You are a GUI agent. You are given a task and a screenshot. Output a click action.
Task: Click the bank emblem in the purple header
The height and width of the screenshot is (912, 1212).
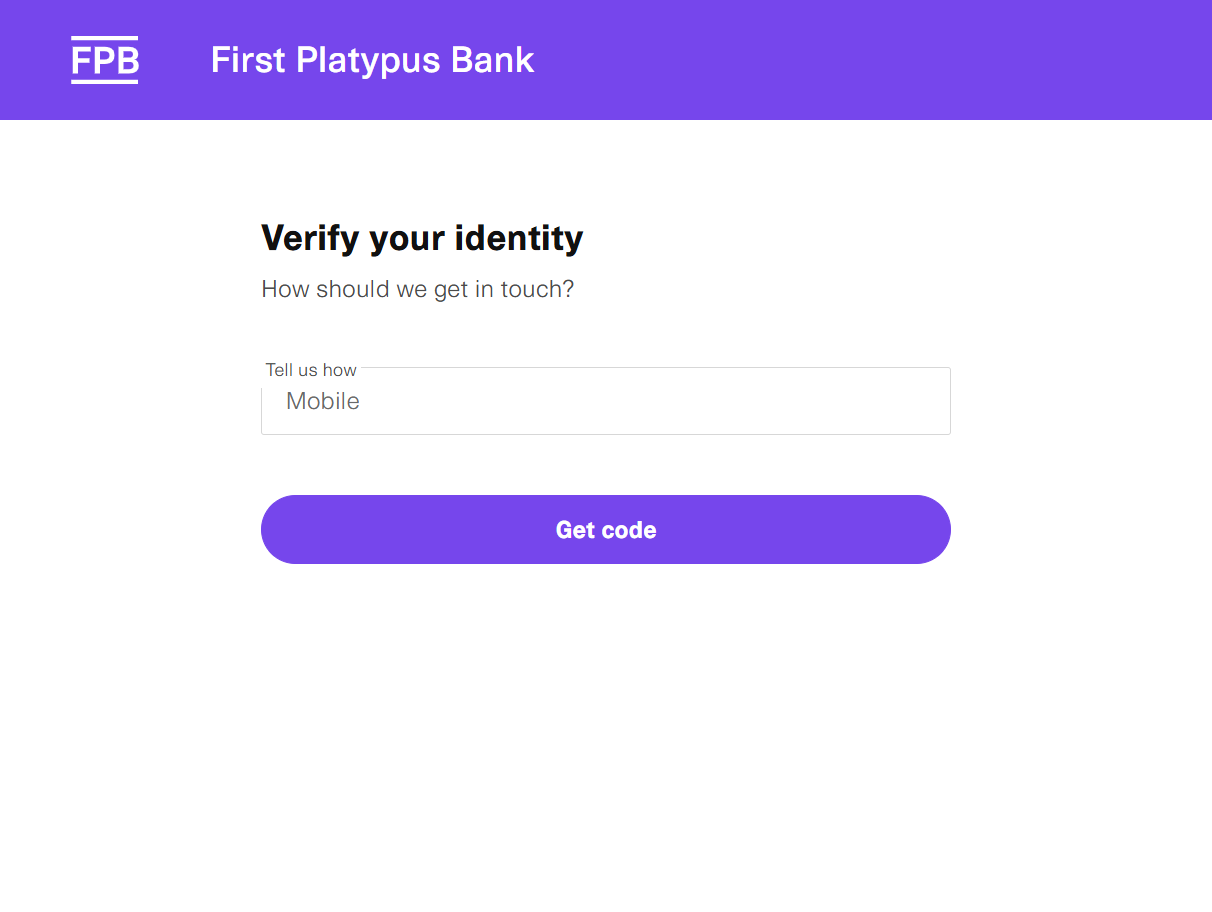pyautogui.click(x=104, y=60)
